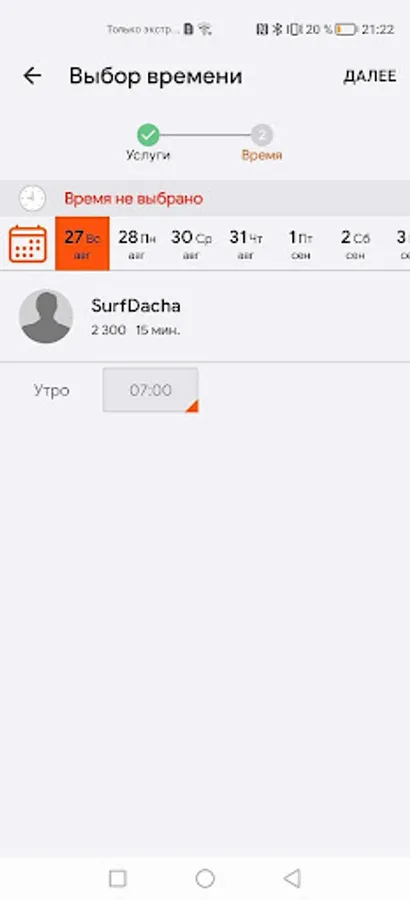Open the orange calendar picker icon
Image resolution: width=410 pixels, height=900 pixels.
(x=28, y=244)
